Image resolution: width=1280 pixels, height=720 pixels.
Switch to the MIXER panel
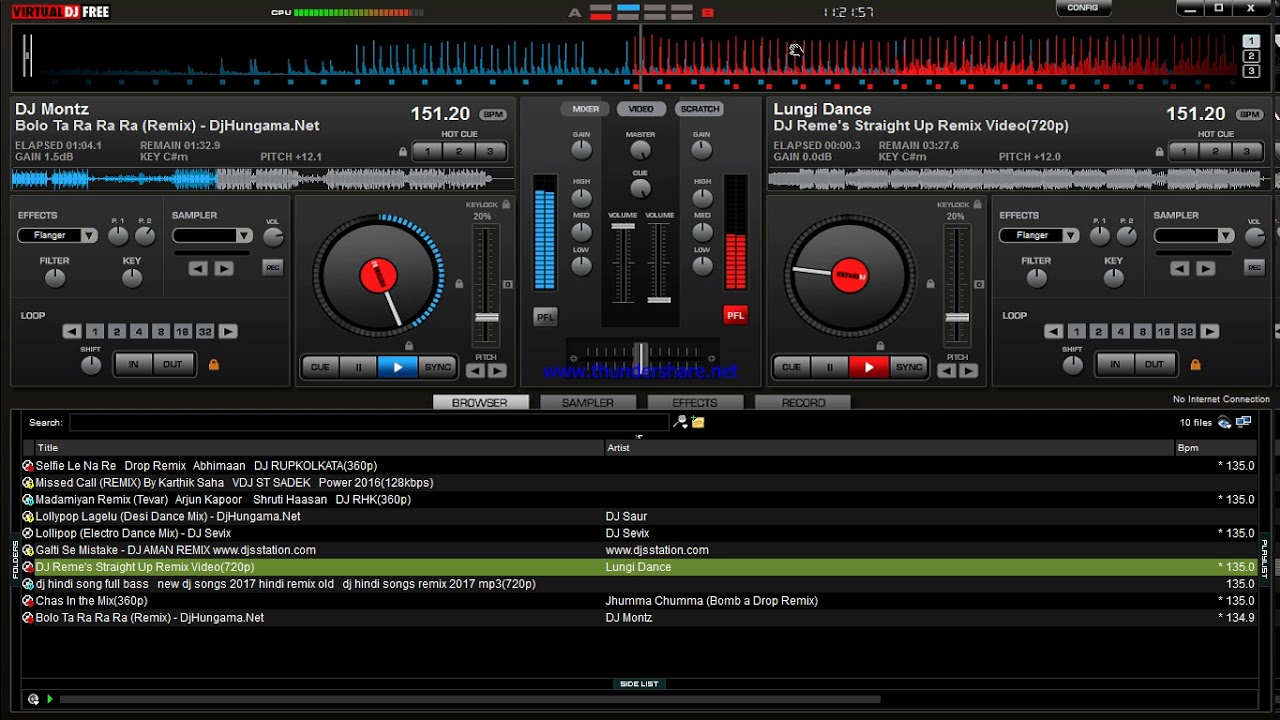[x=586, y=109]
